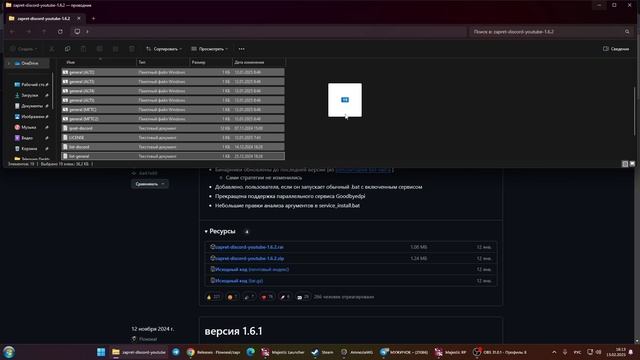Expand the OneDrive tree node
This screenshot has width=640, height=360.
click(9, 63)
